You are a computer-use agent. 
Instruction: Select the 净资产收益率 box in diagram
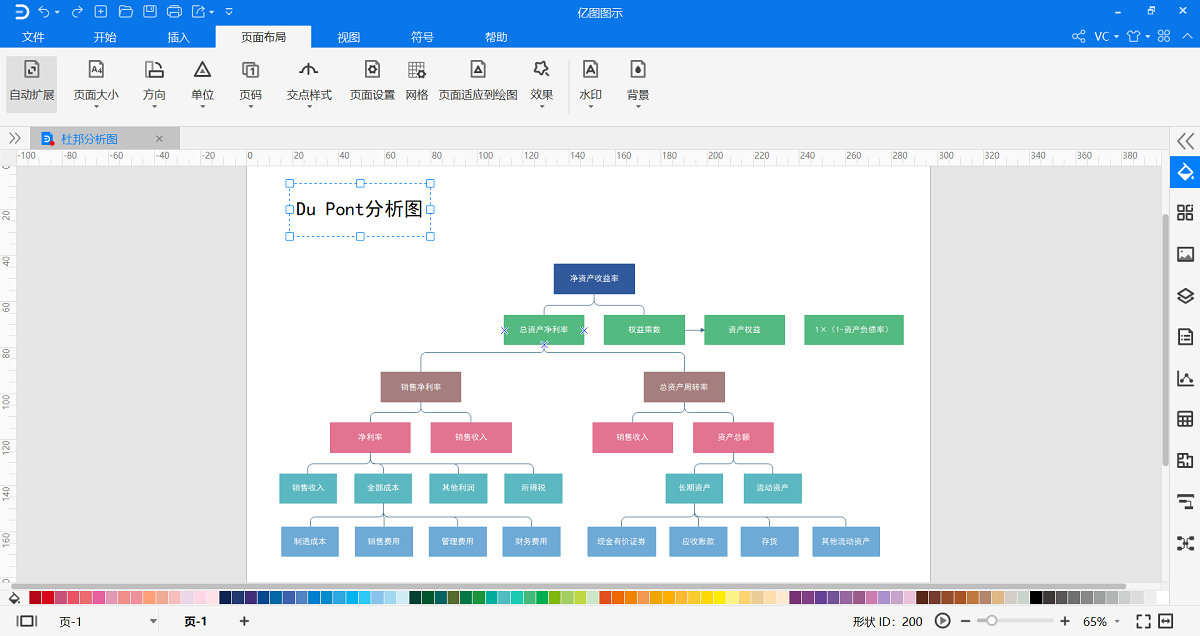pos(594,279)
